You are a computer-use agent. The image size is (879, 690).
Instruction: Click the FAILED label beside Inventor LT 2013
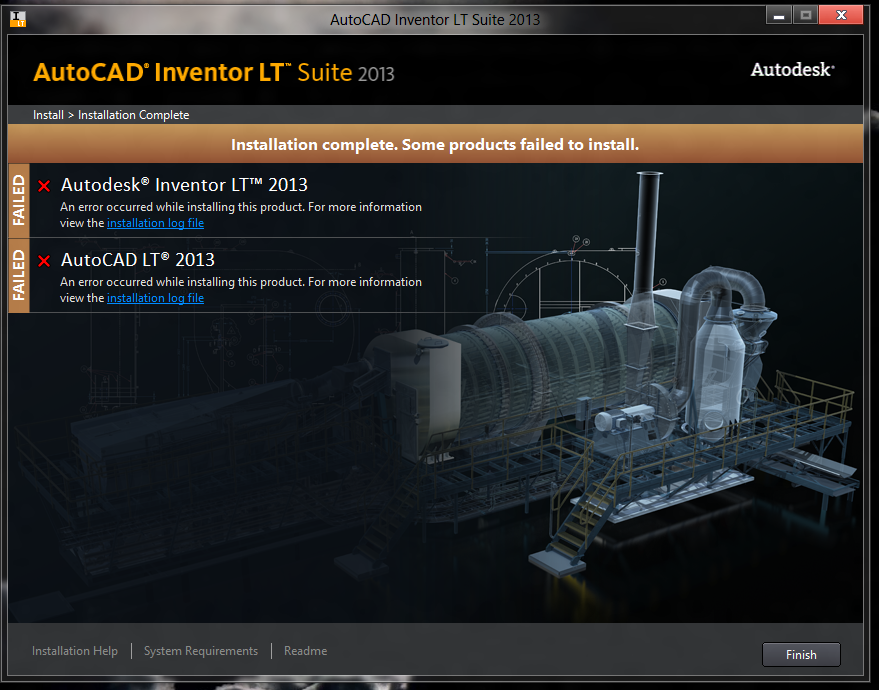[x=19, y=200]
